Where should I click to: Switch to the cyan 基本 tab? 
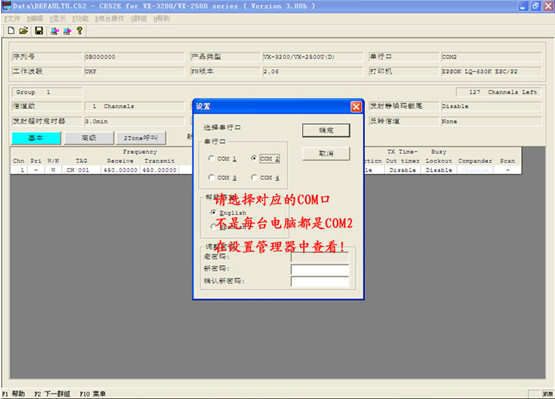coord(36,138)
